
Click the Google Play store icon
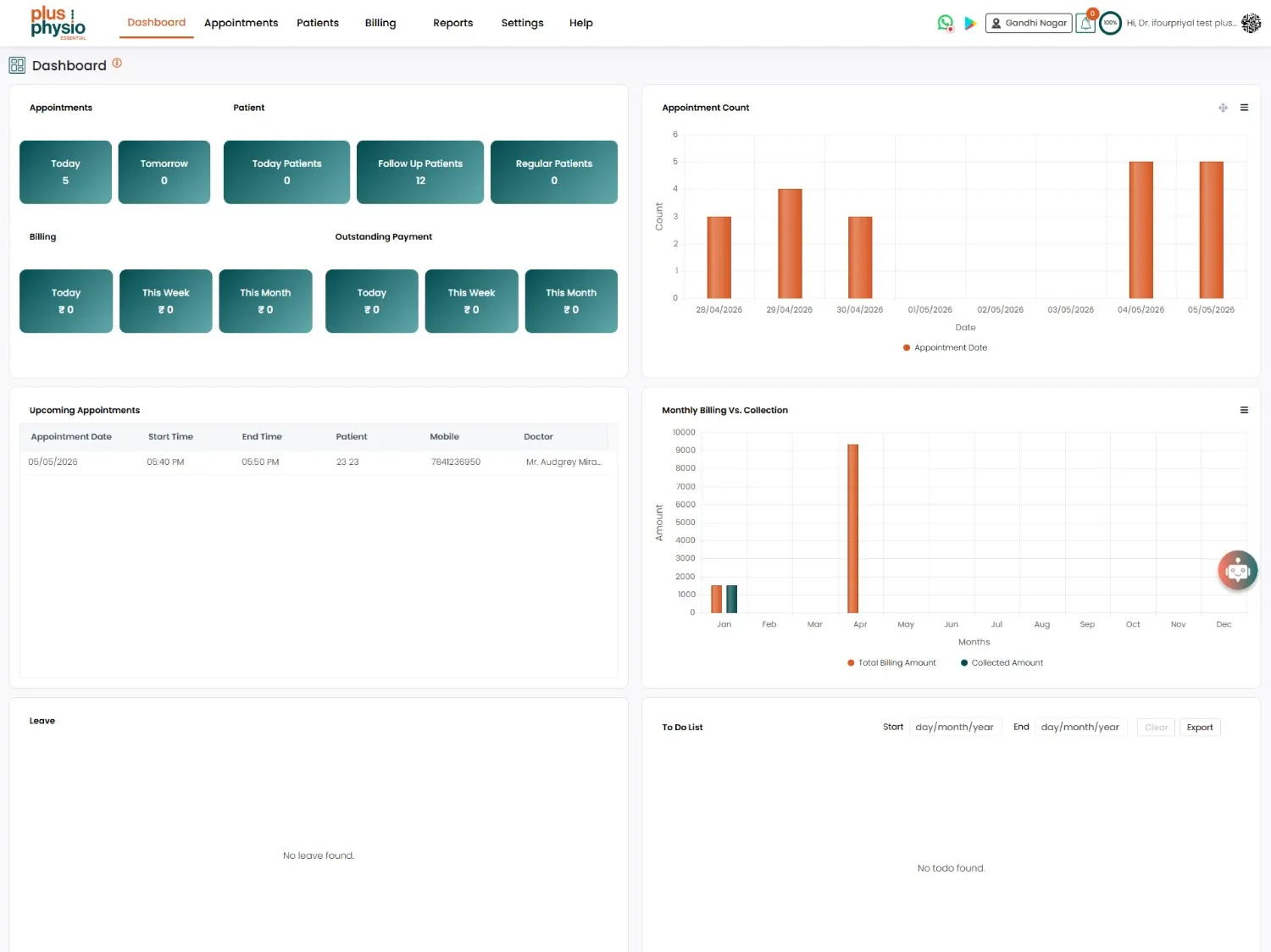(970, 23)
